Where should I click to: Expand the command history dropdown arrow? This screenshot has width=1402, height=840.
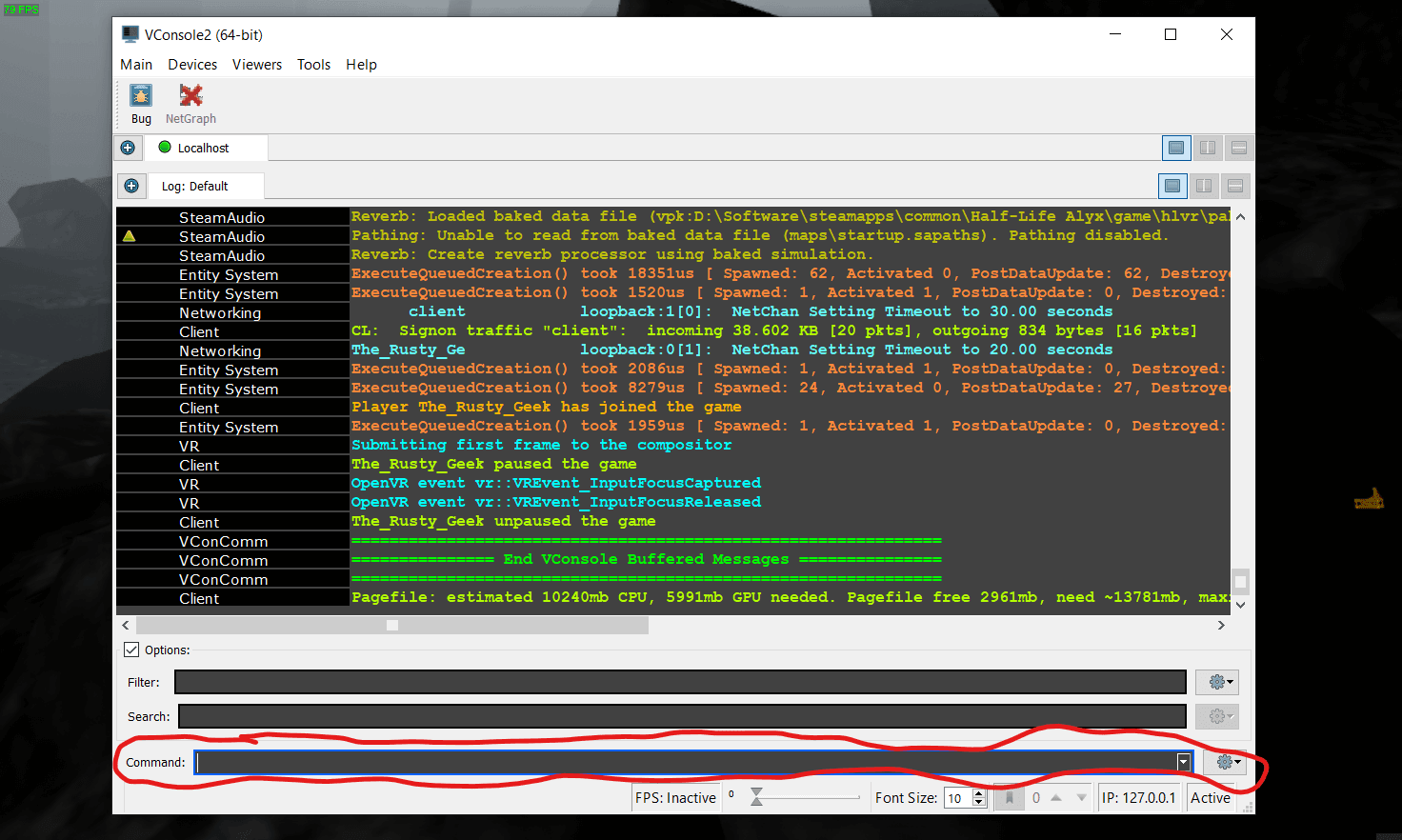tap(1183, 762)
